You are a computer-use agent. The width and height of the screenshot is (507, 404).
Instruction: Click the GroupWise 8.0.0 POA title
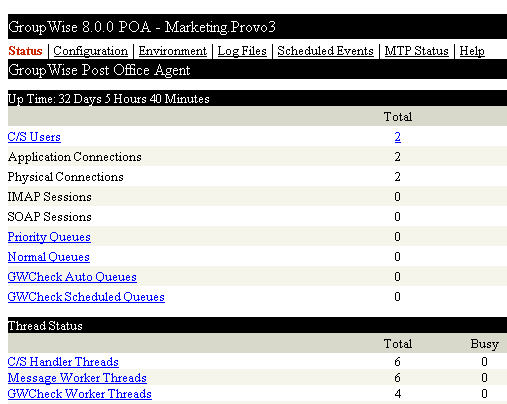point(142,27)
